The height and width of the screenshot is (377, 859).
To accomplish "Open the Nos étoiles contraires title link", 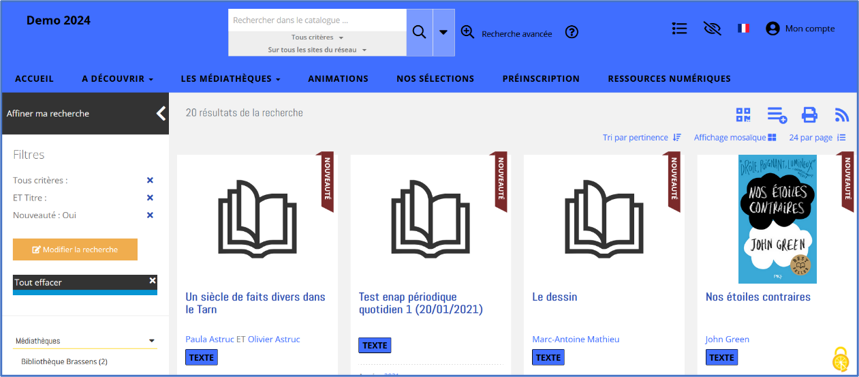I will [x=758, y=297].
